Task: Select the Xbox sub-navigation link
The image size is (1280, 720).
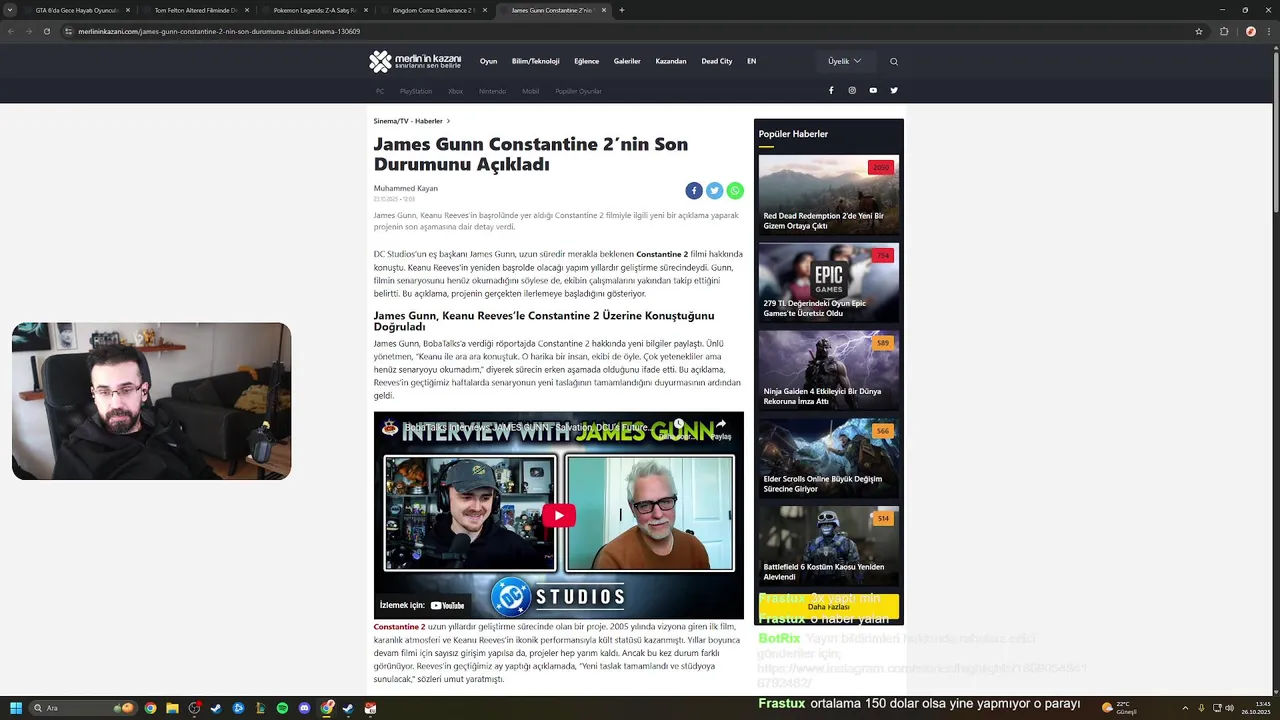Action: point(455,91)
